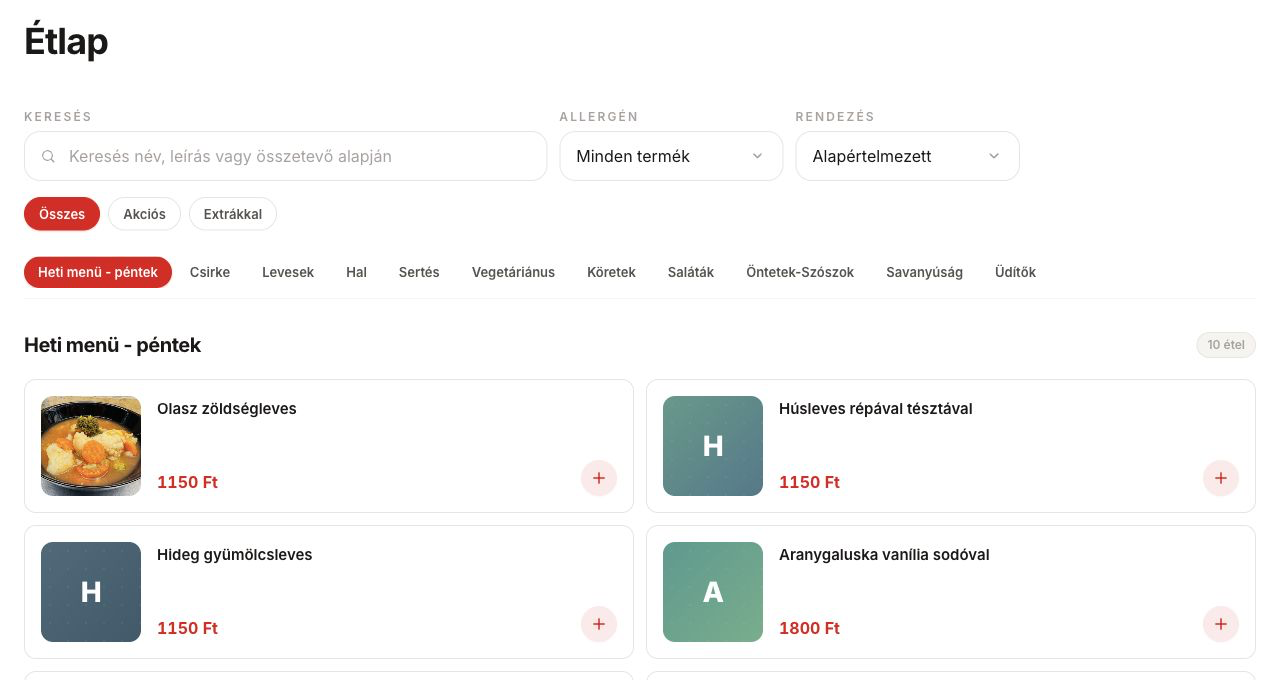The image size is (1280, 680).
Task: Toggle the Extrákkal filter chip
Action: 233,214
